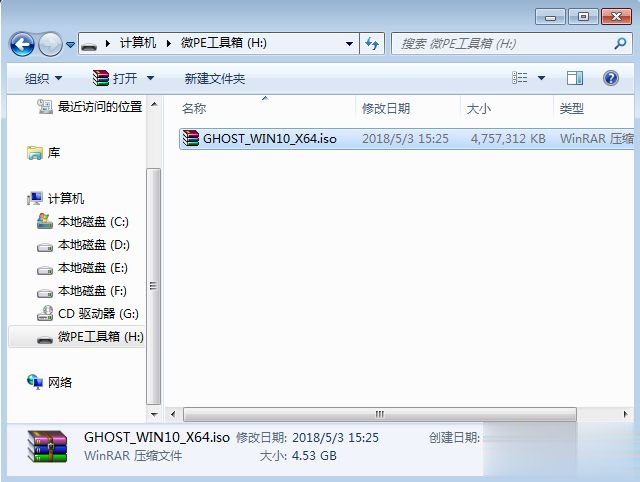Click the 本地磁盘 (E:) drive icon
The height and width of the screenshot is (482, 640).
coord(45,270)
